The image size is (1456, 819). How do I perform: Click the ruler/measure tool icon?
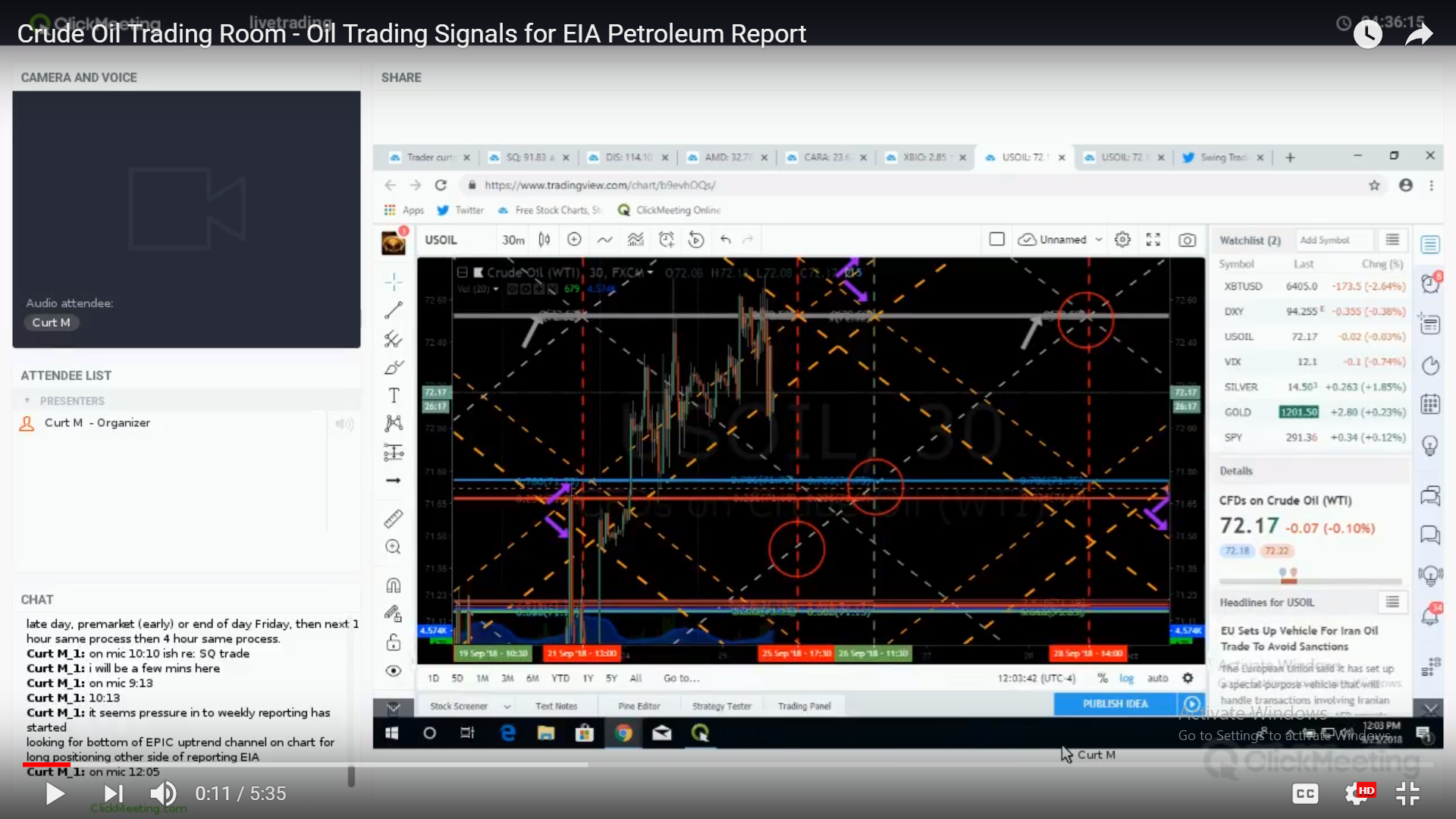pyautogui.click(x=393, y=517)
